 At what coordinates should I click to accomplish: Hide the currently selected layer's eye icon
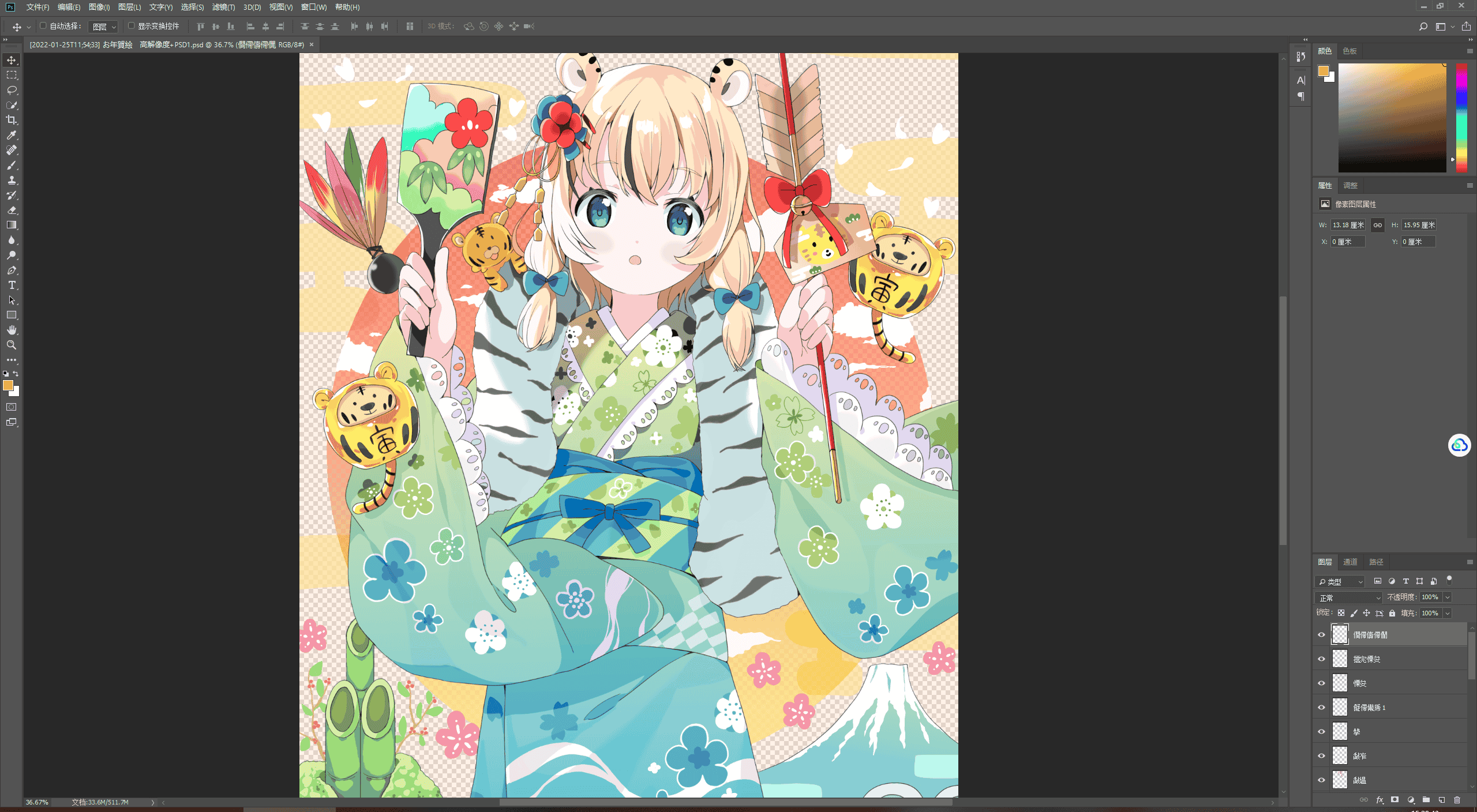1321,634
